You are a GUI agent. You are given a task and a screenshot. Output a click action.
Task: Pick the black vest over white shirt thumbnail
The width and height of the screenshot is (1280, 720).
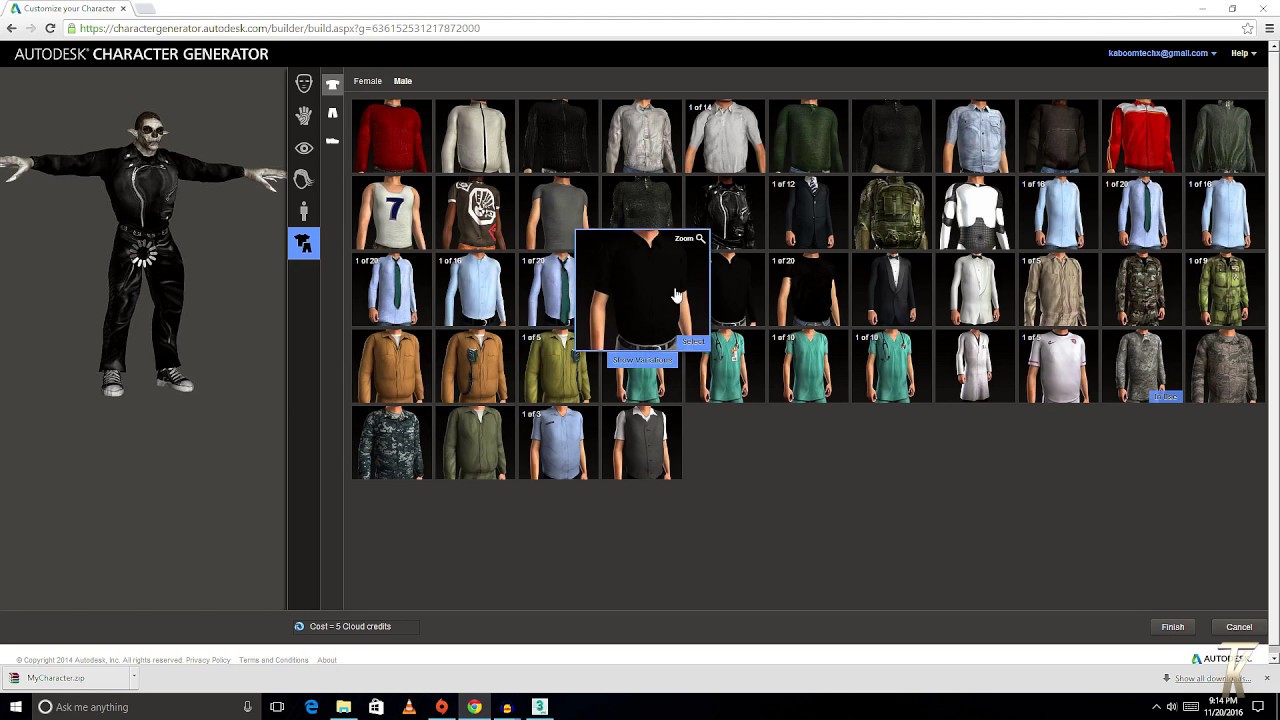coord(642,443)
